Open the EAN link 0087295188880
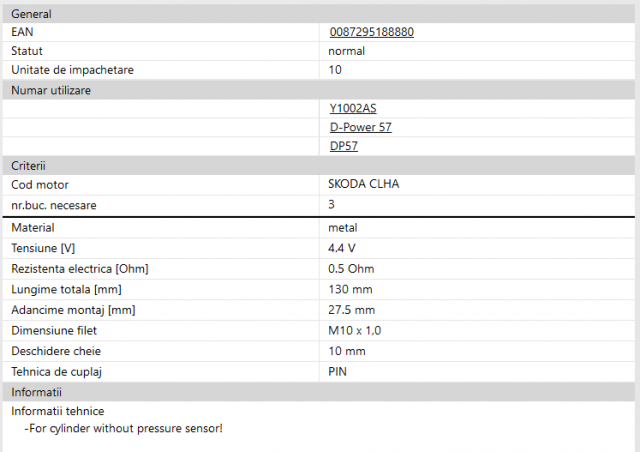The height and width of the screenshot is (452, 640). (371, 31)
